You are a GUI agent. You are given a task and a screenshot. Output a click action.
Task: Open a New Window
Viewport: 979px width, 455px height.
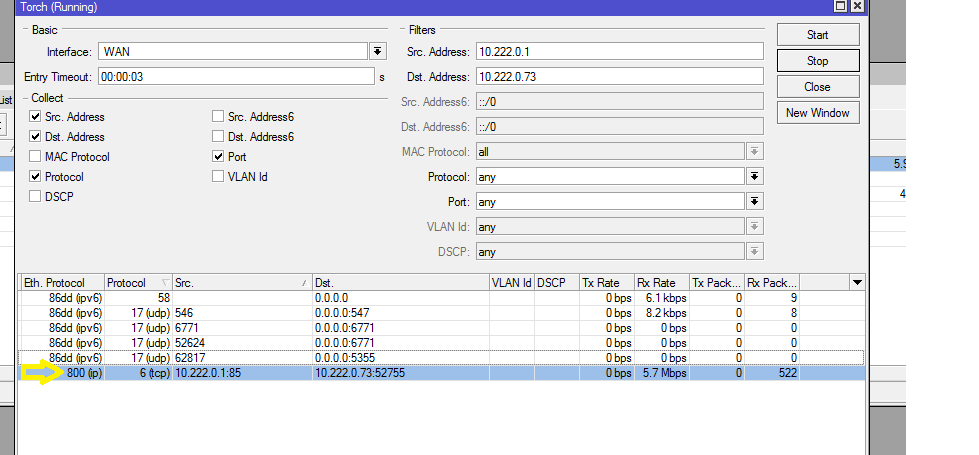pos(817,113)
